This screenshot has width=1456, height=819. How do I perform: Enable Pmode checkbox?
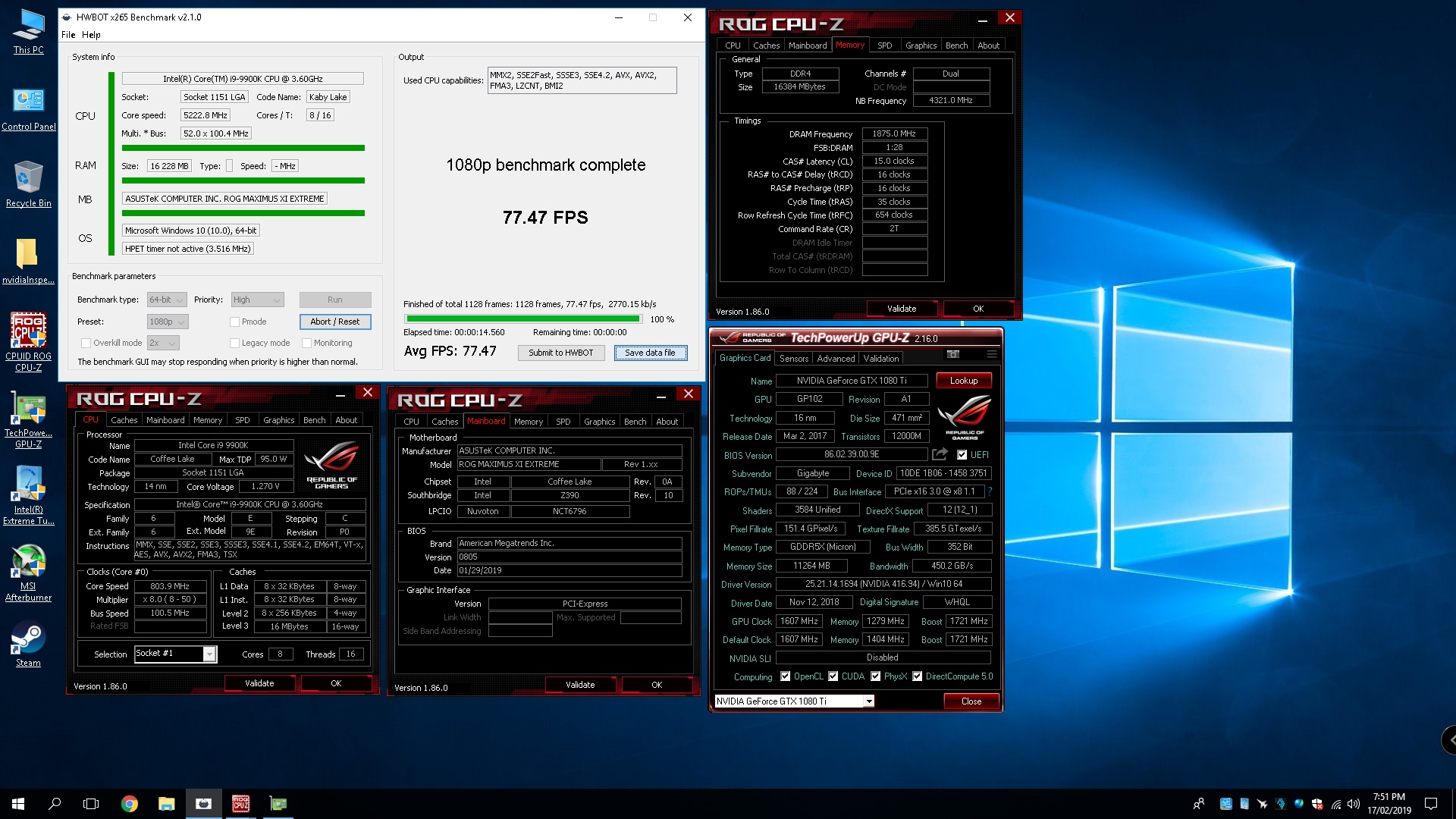click(234, 322)
